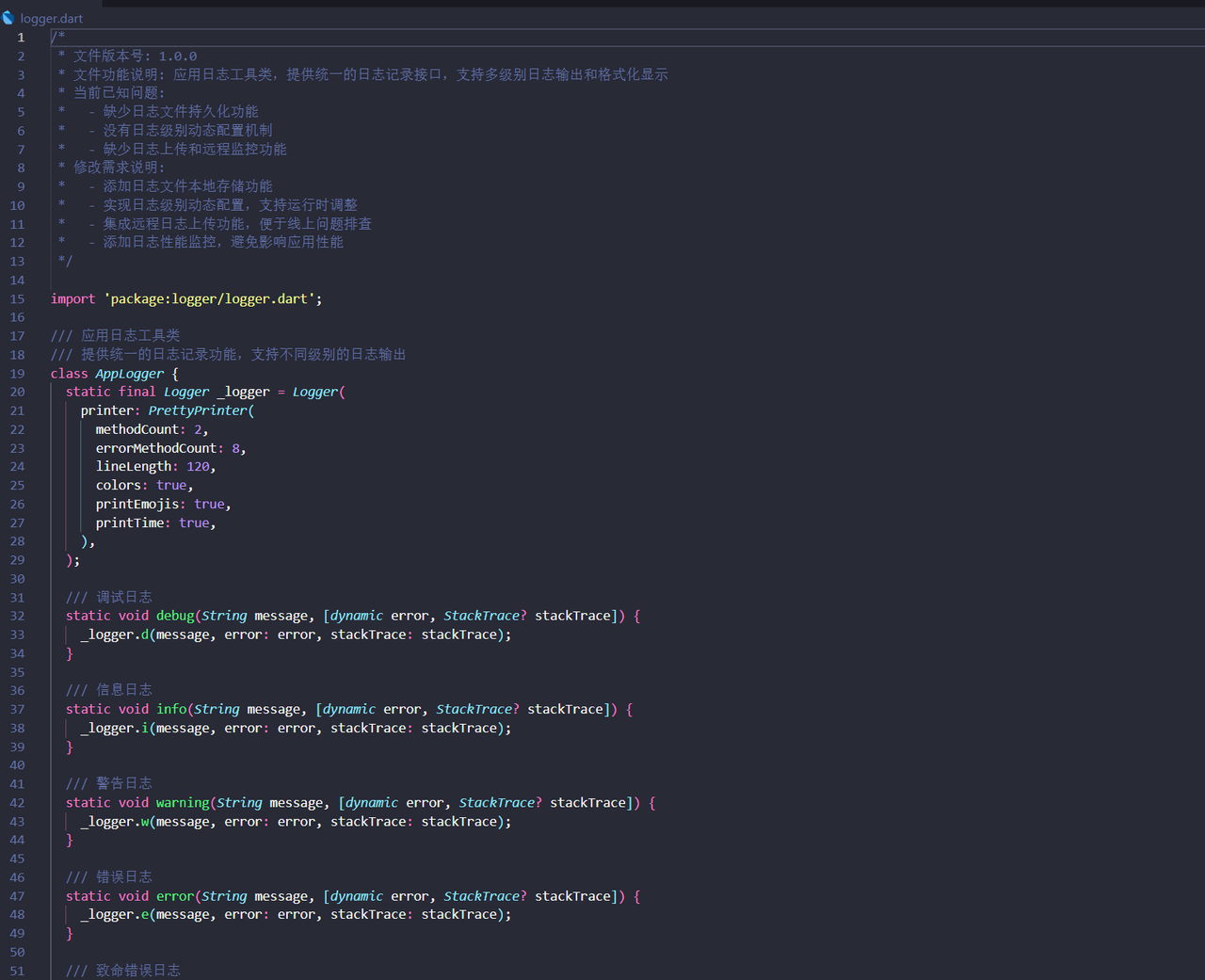Viewport: 1205px width, 980px height.
Task: Select the logger.dart file name label
Action: [52, 19]
